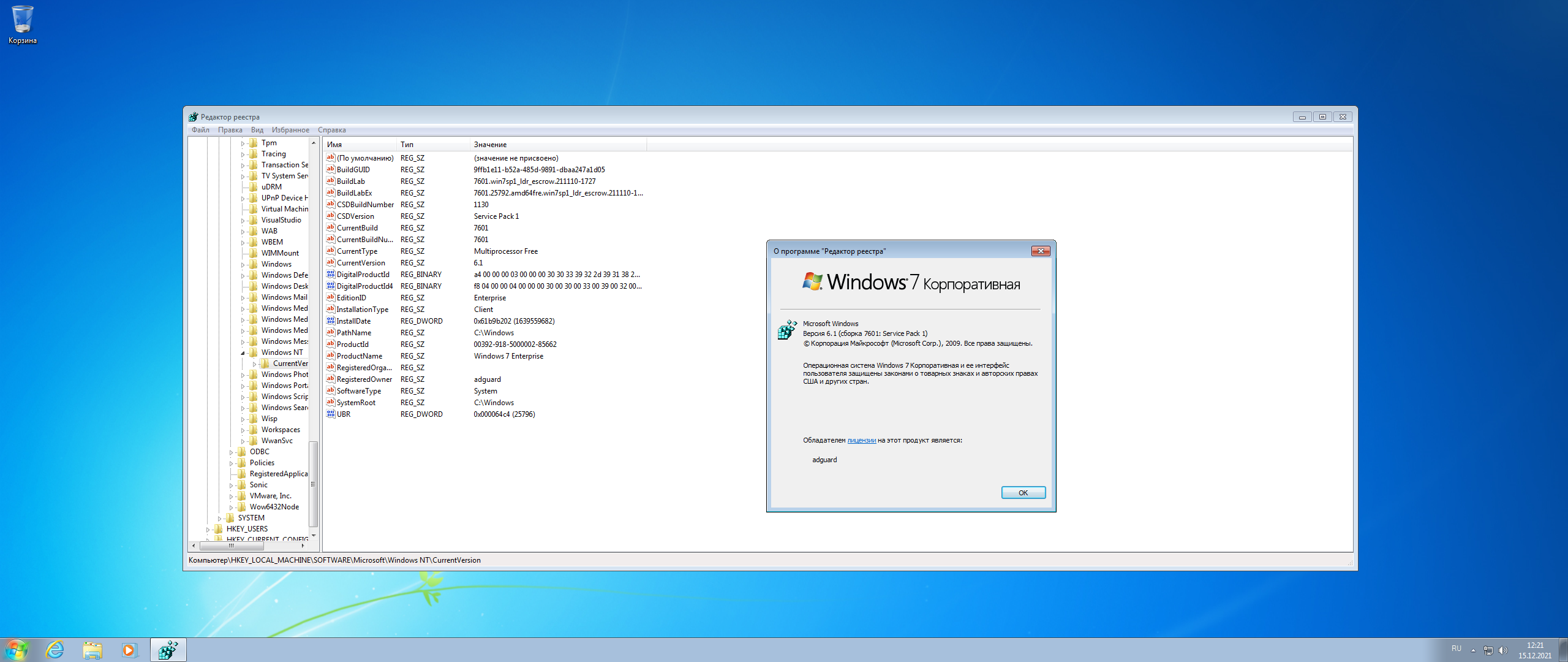Expand the SYSTEM key arrow
The image size is (1568, 662).
tap(219, 519)
